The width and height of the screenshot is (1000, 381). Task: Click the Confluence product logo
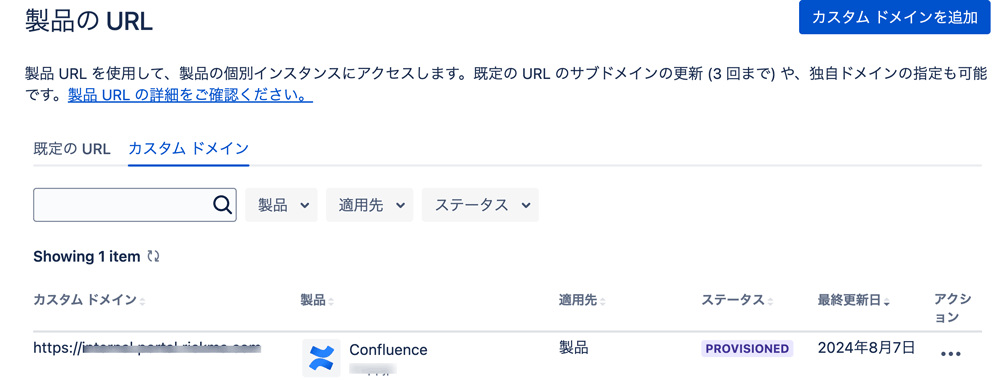321,358
